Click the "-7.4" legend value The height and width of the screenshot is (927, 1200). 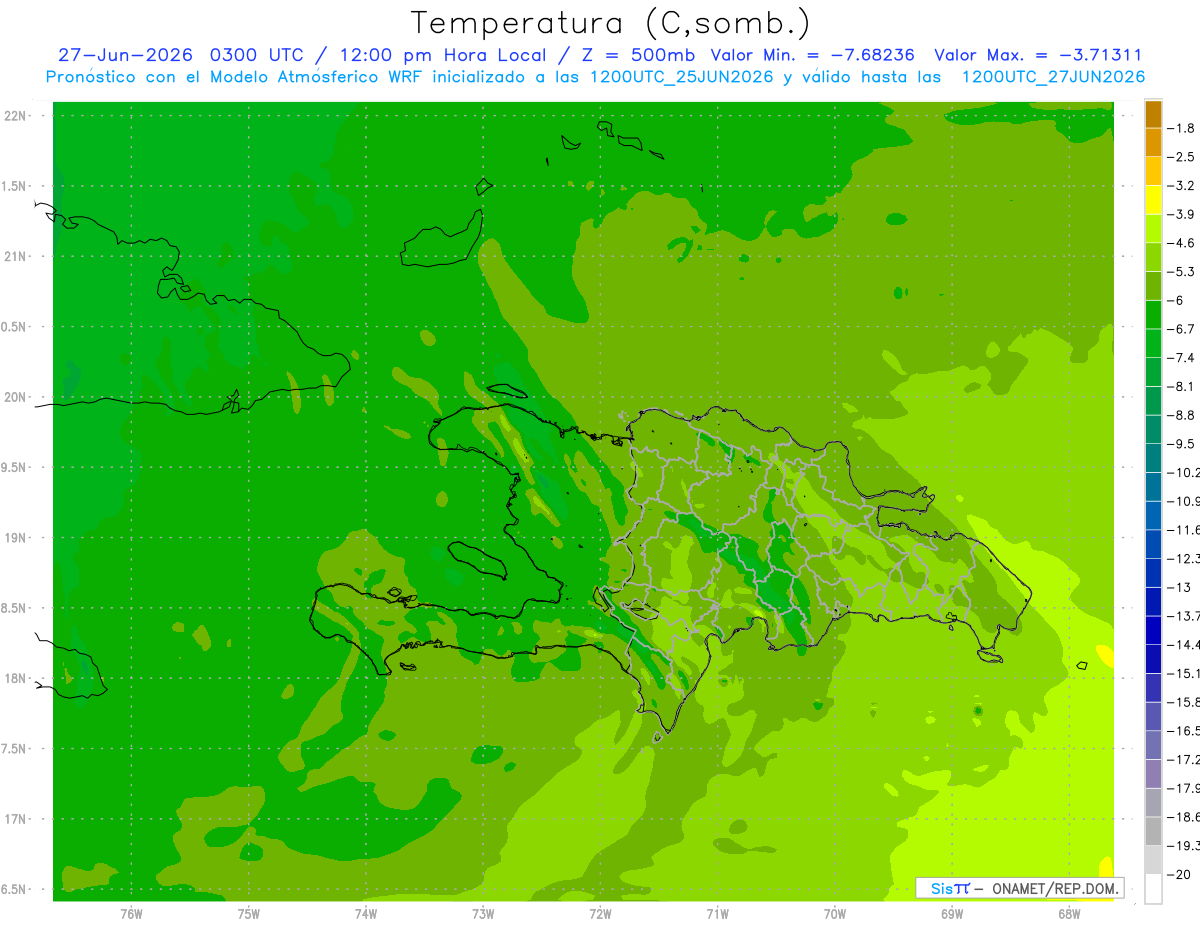(1181, 358)
